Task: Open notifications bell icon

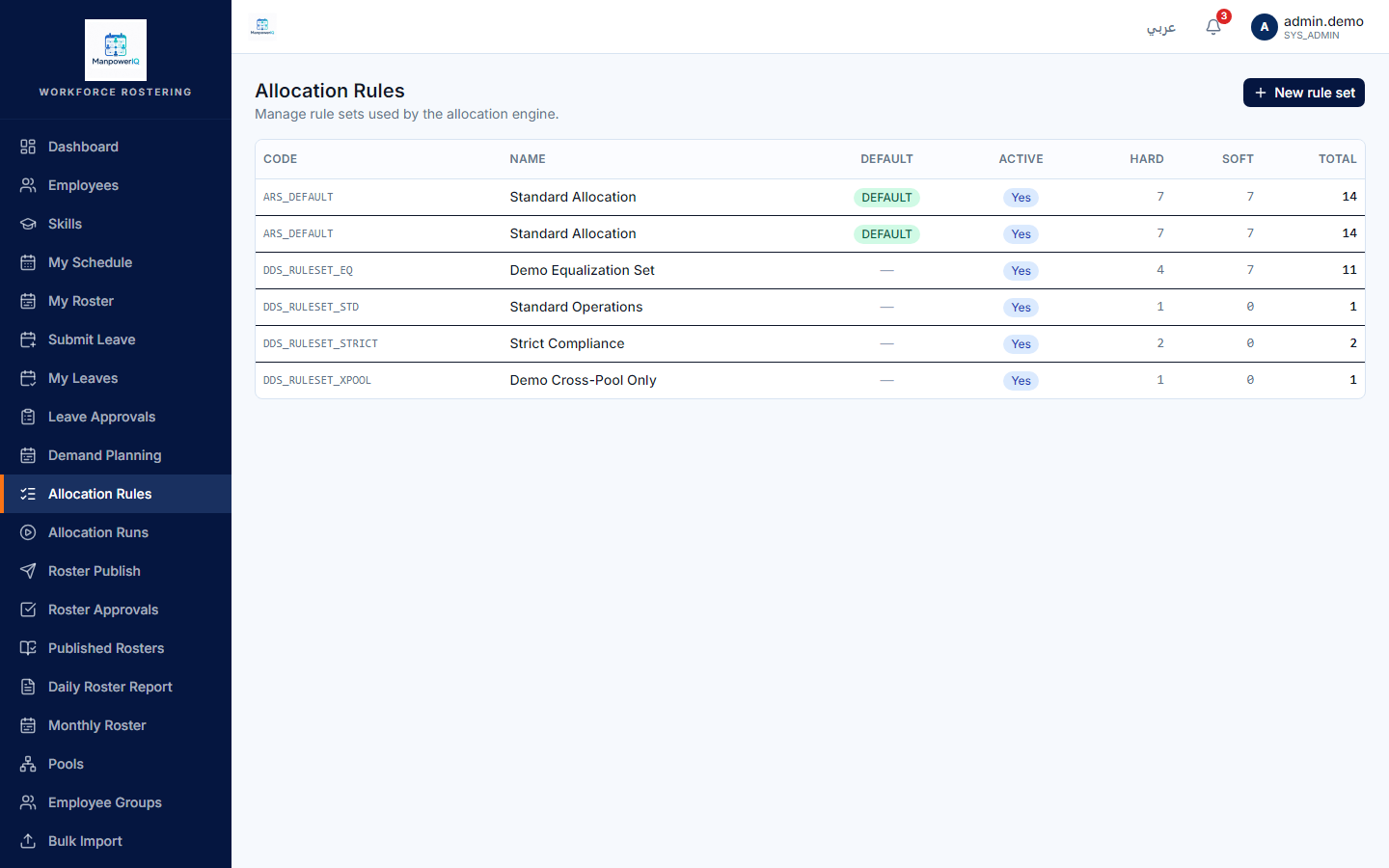Action: [1213, 27]
